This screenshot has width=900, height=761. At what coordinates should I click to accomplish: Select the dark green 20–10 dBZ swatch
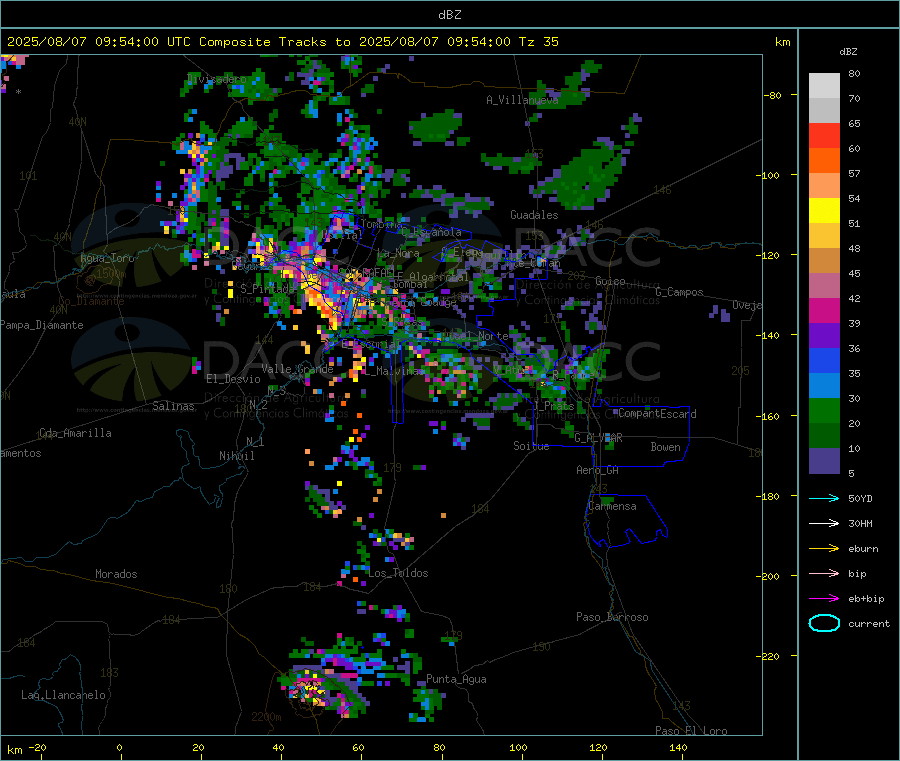tap(824, 436)
